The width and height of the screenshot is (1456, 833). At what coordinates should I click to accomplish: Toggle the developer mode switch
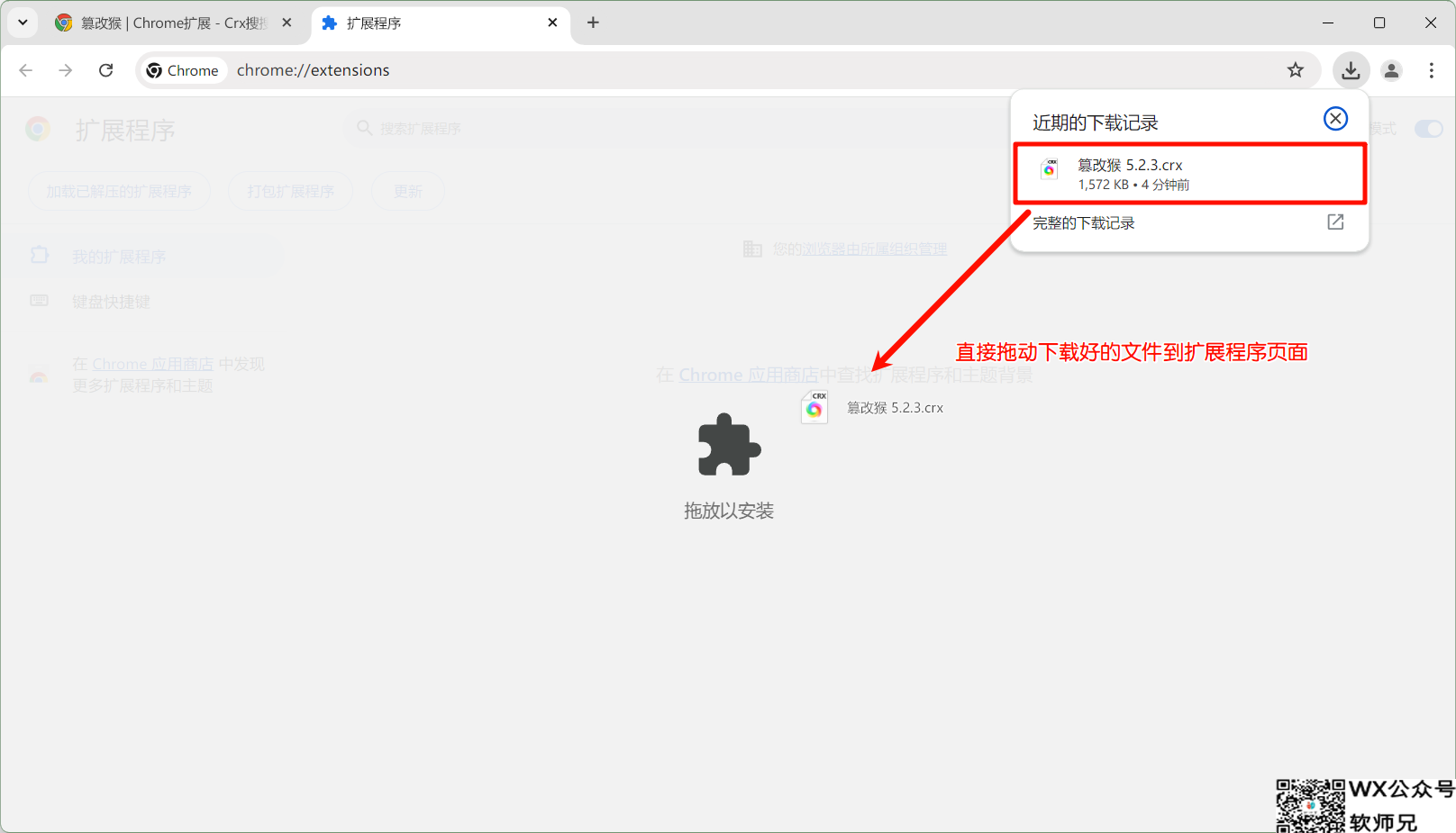pyautogui.click(x=1429, y=129)
